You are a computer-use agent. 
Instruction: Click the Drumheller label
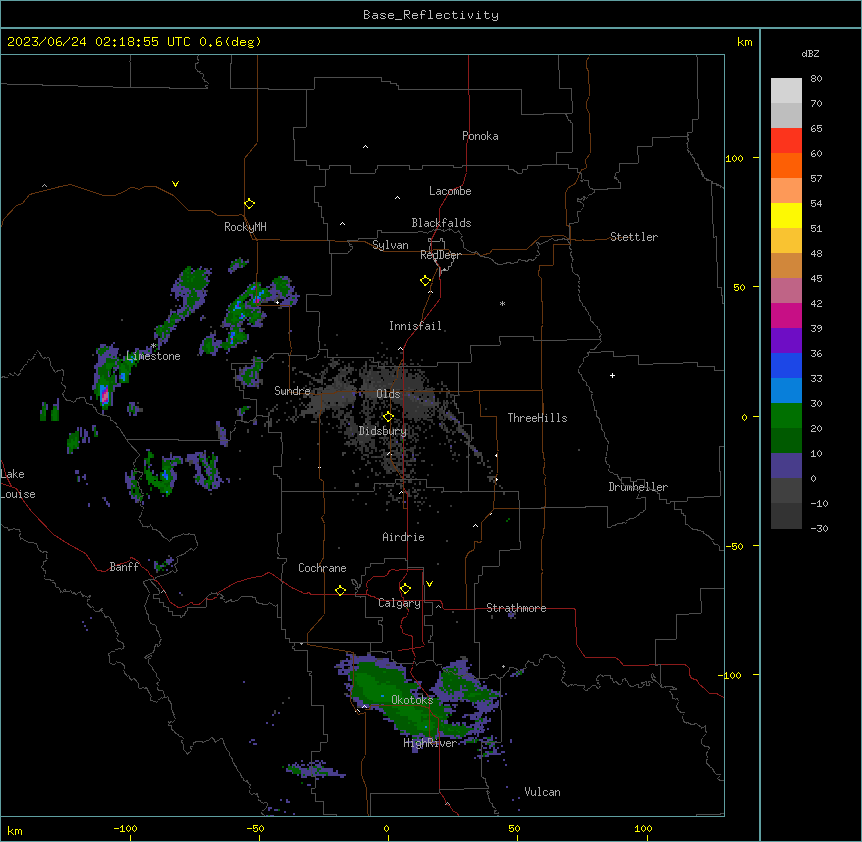(638, 487)
